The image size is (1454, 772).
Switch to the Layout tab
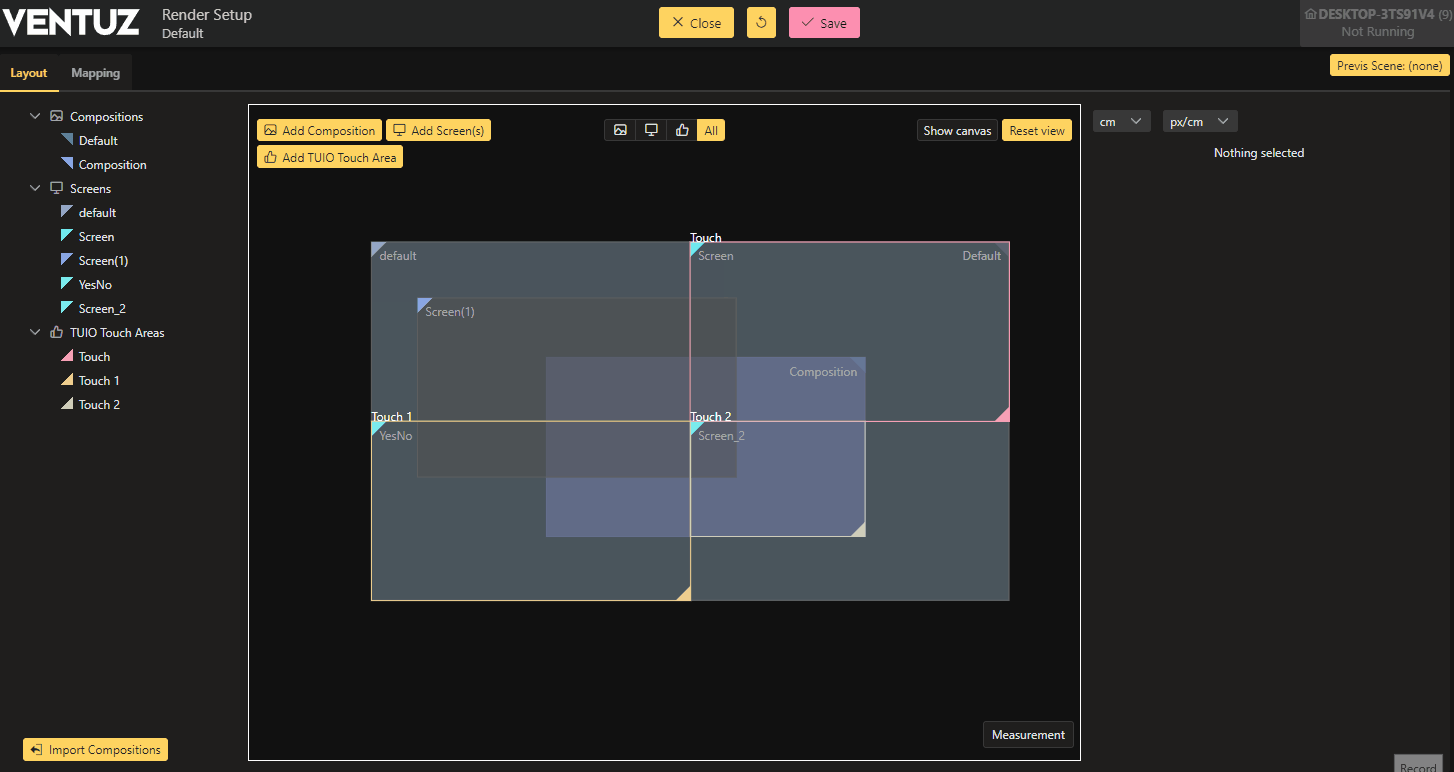tap(29, 73)
